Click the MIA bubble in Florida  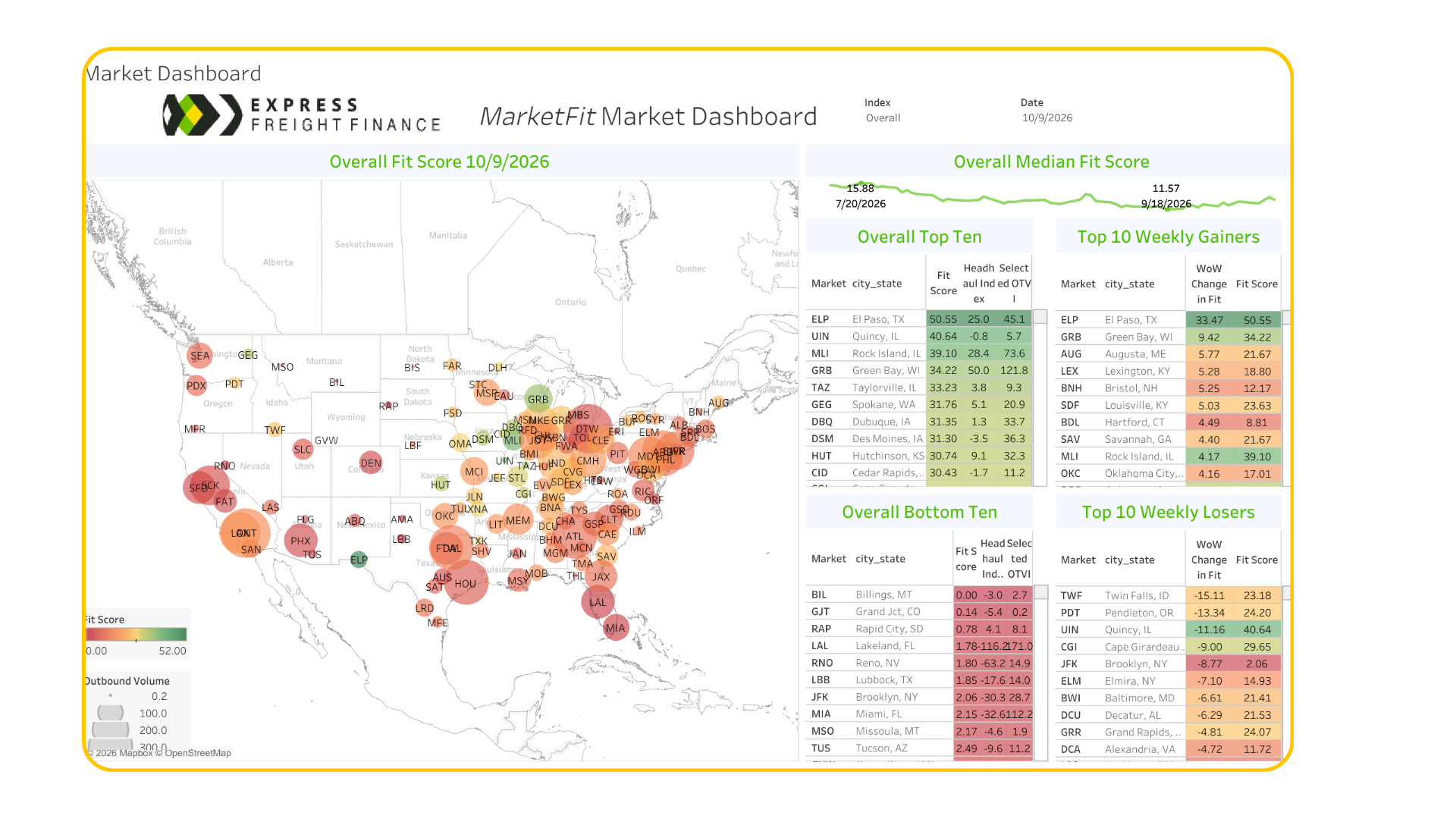pyautogui.click(x=615, y=627)
